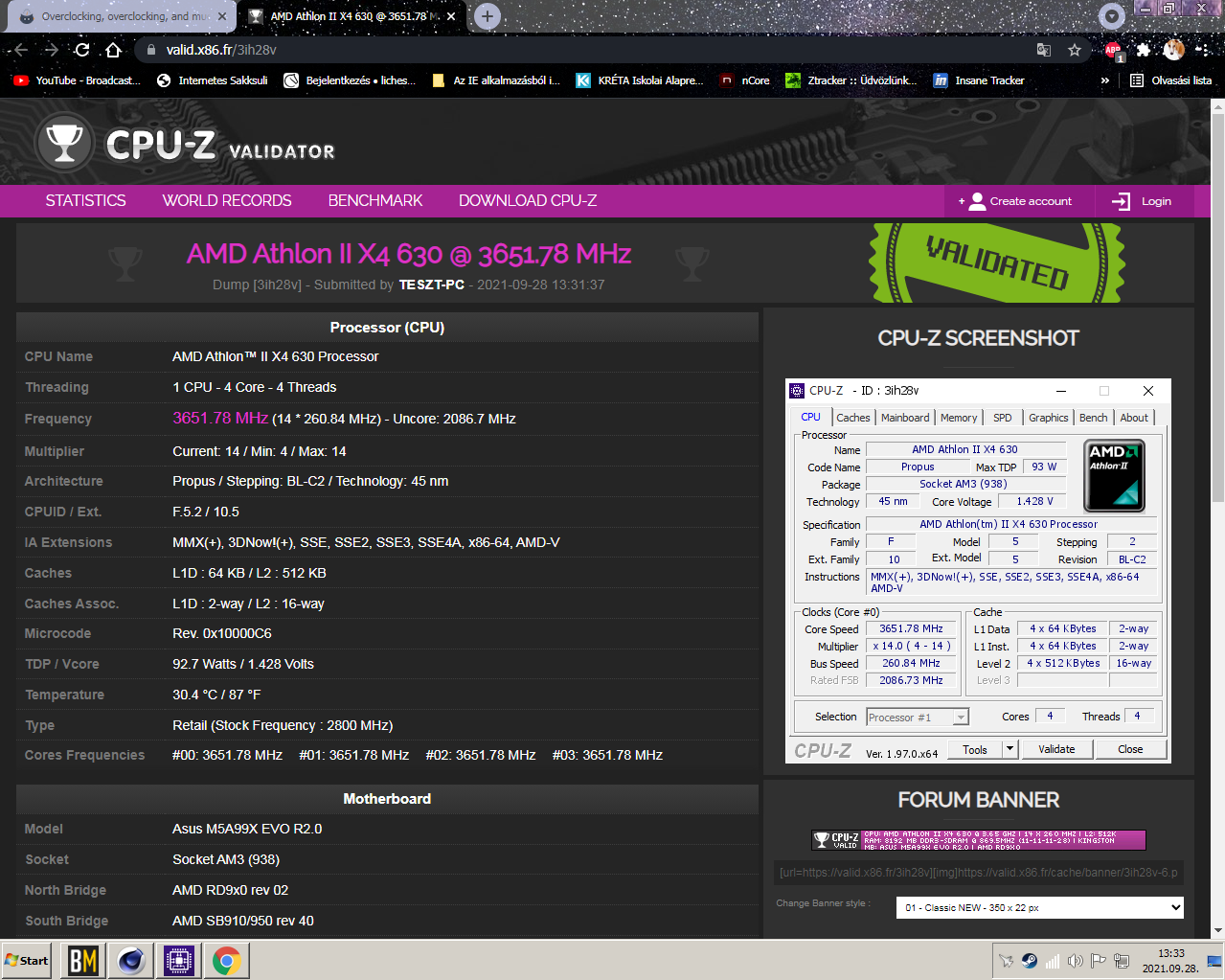Image resolution: width=1225 pixels, height=980 pixels.
Task: Open Chrome's three-dot menu
Action: [1204, 50]
